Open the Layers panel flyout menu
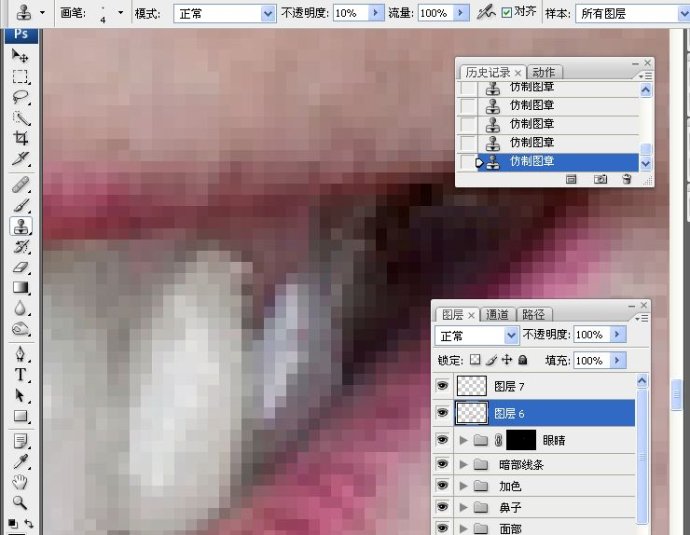 [642, 319]
